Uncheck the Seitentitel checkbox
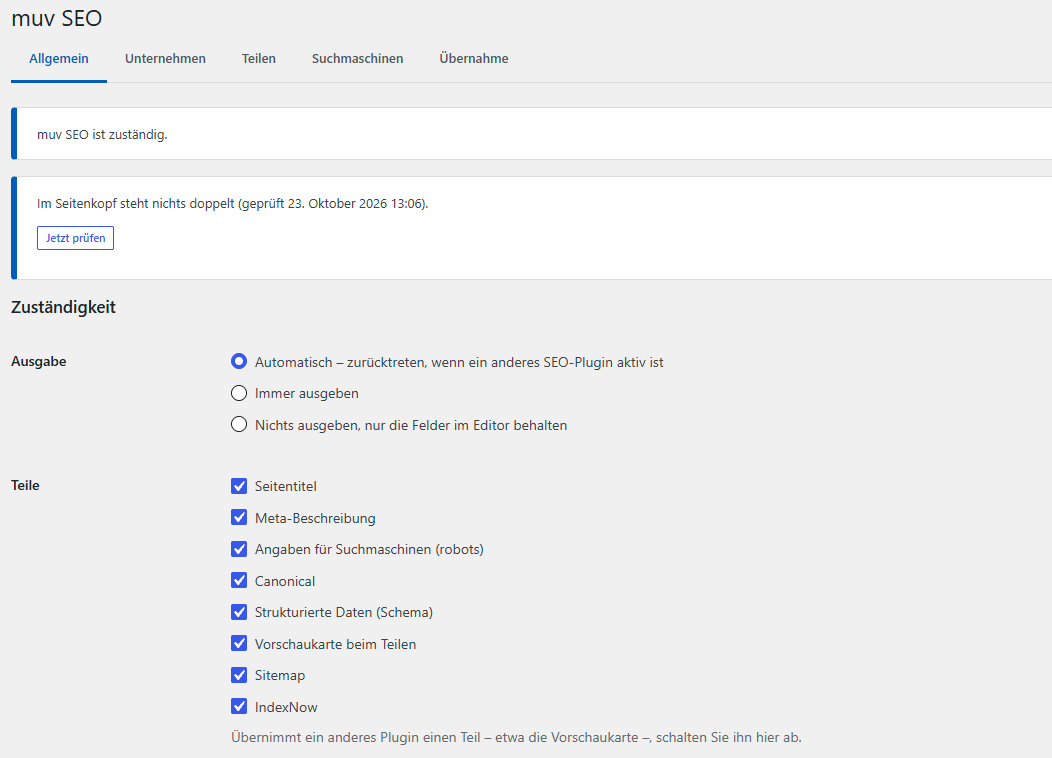 click(x=239, y=486)
